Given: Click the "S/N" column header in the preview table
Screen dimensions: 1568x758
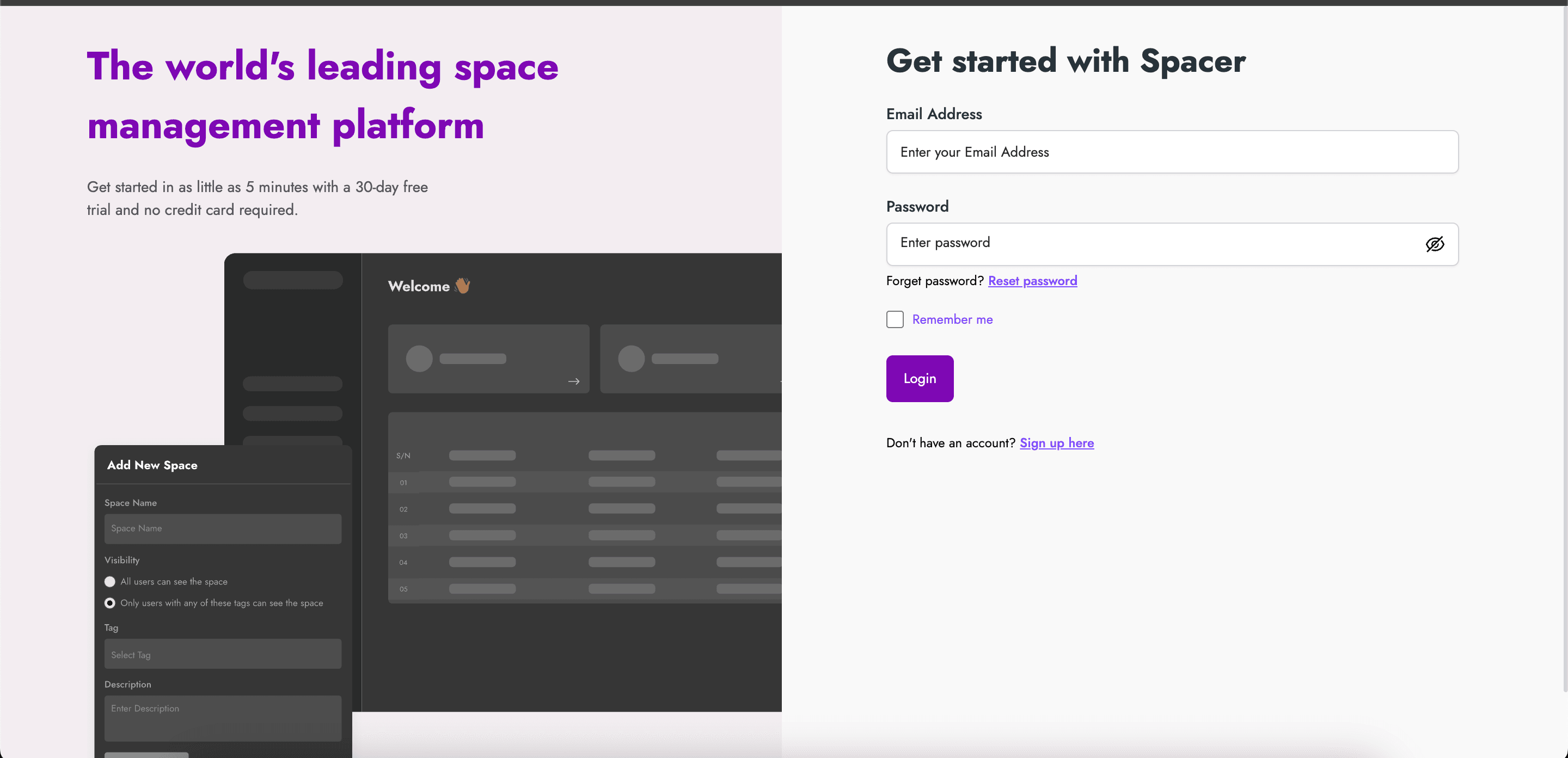Looking at the screenshot, I should pyautogui.click(x=403, y=455).
